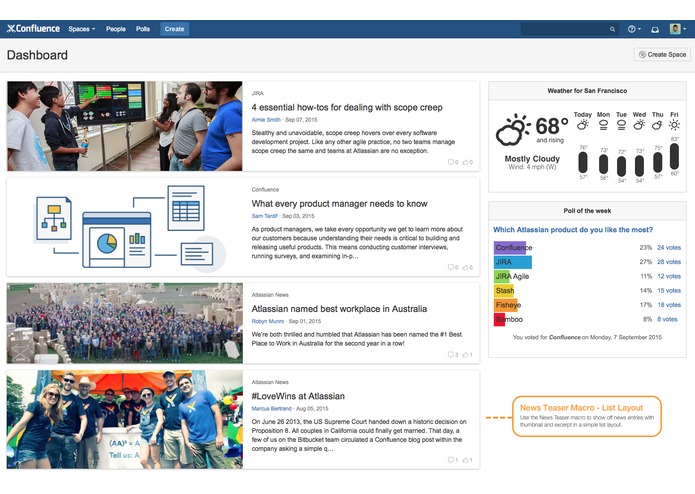Open author Sam Tardif's profile
695x494 pixels.
click(x=265, y=216)
